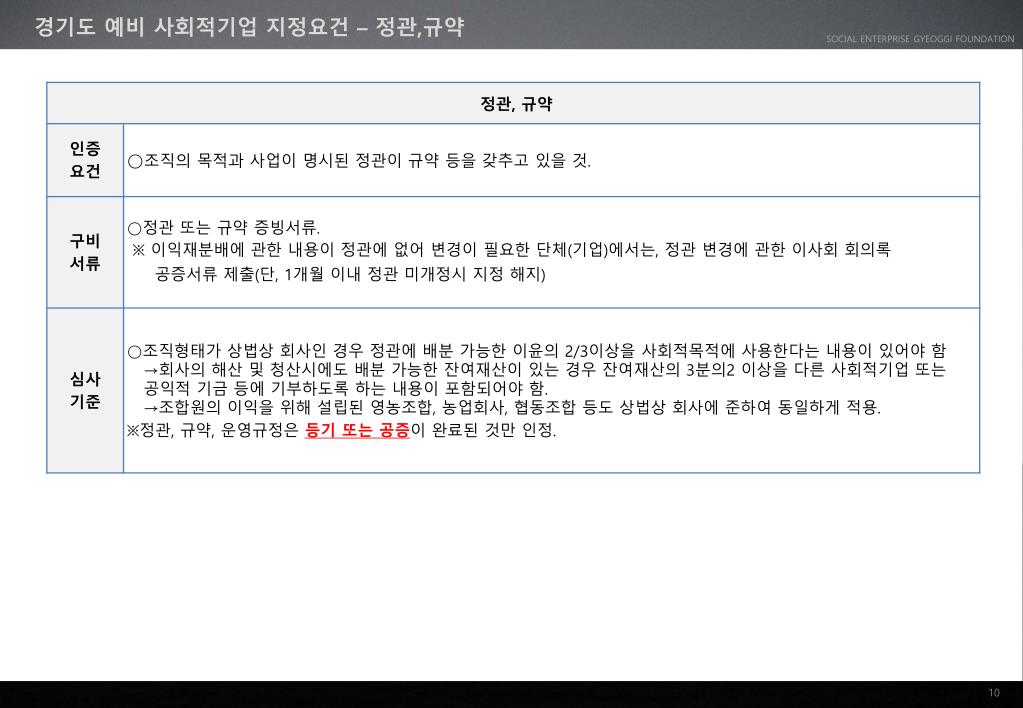Click 'SOCIAL ENTERPRISE GYEOGGI FOUNDATION' header text
The height and width of the screenshot is (708, 1023).
pyautogui.click(x=920, y=39)
